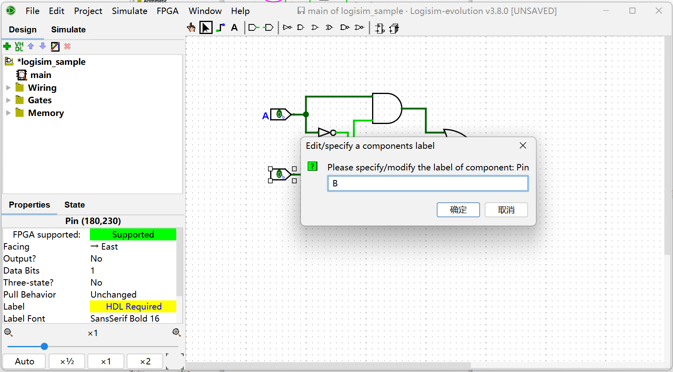Click the zoom slider handle

click(44, 346)
